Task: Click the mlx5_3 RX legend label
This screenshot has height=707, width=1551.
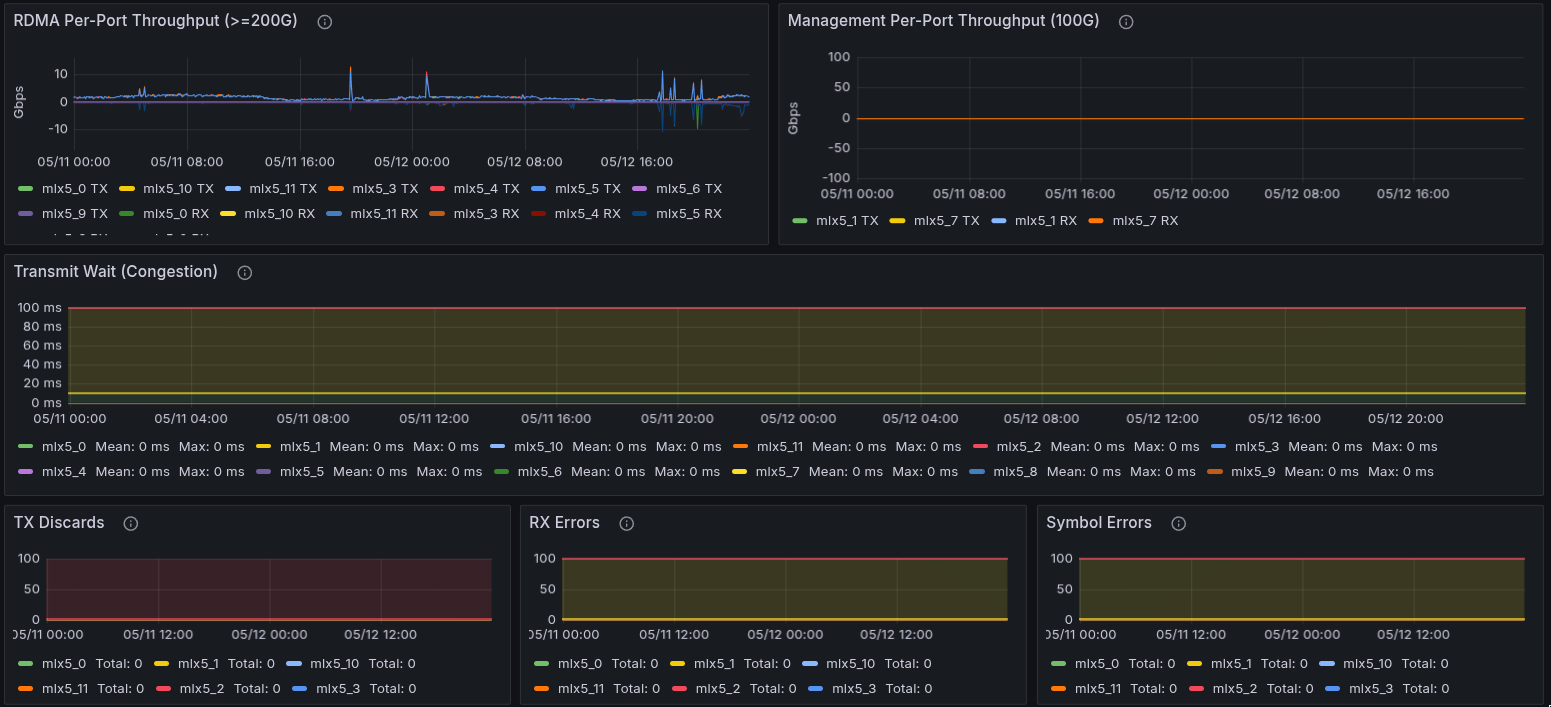Action: click(x=486, y=213)
